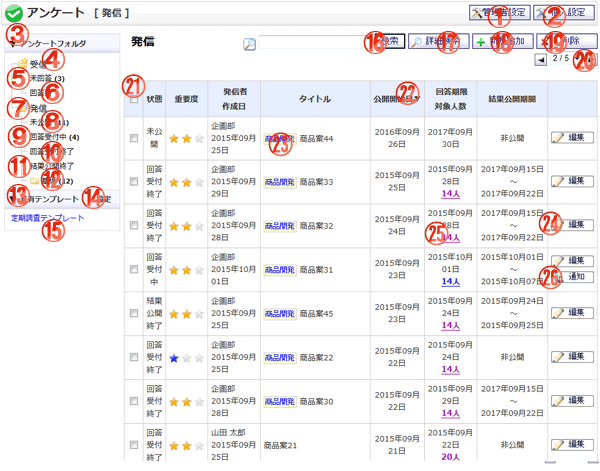
Task: Open 未回答 (3) folder in sidebar
Action: 47,78
